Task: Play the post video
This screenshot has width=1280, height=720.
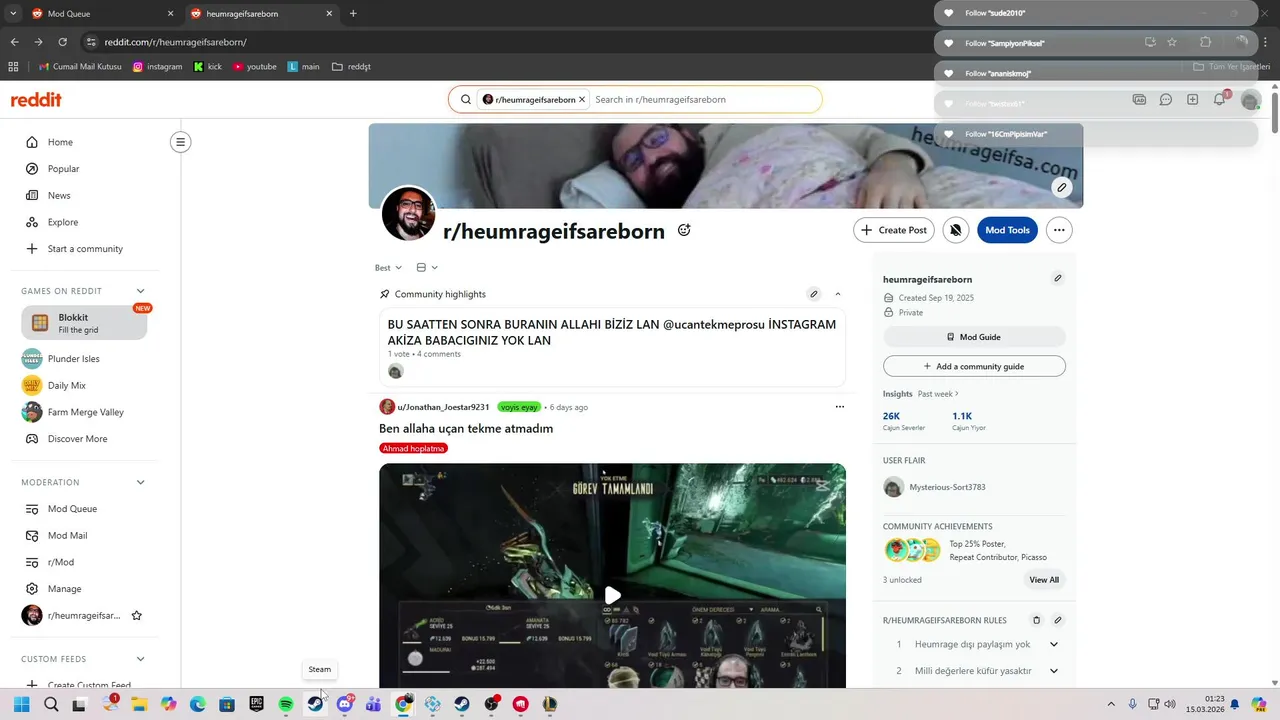Action: click(612, 595)
